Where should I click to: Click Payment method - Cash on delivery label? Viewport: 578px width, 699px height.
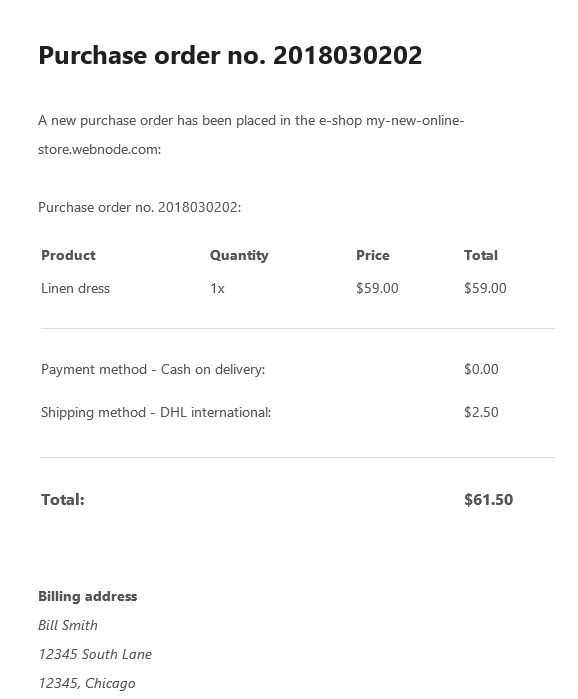(x=153, y=370)
